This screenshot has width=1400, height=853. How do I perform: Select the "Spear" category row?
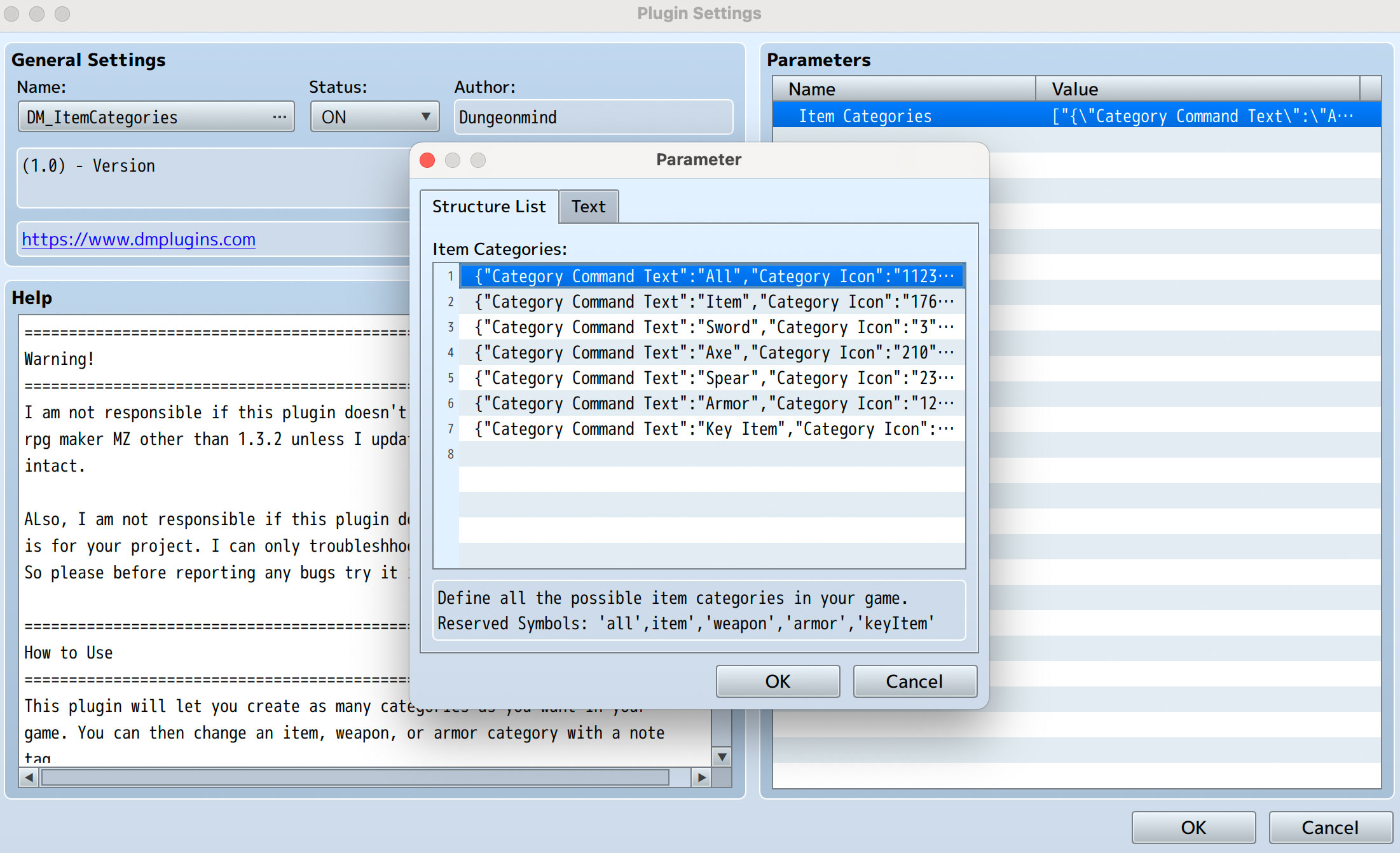pyautogui.click(x=712, y=378)
